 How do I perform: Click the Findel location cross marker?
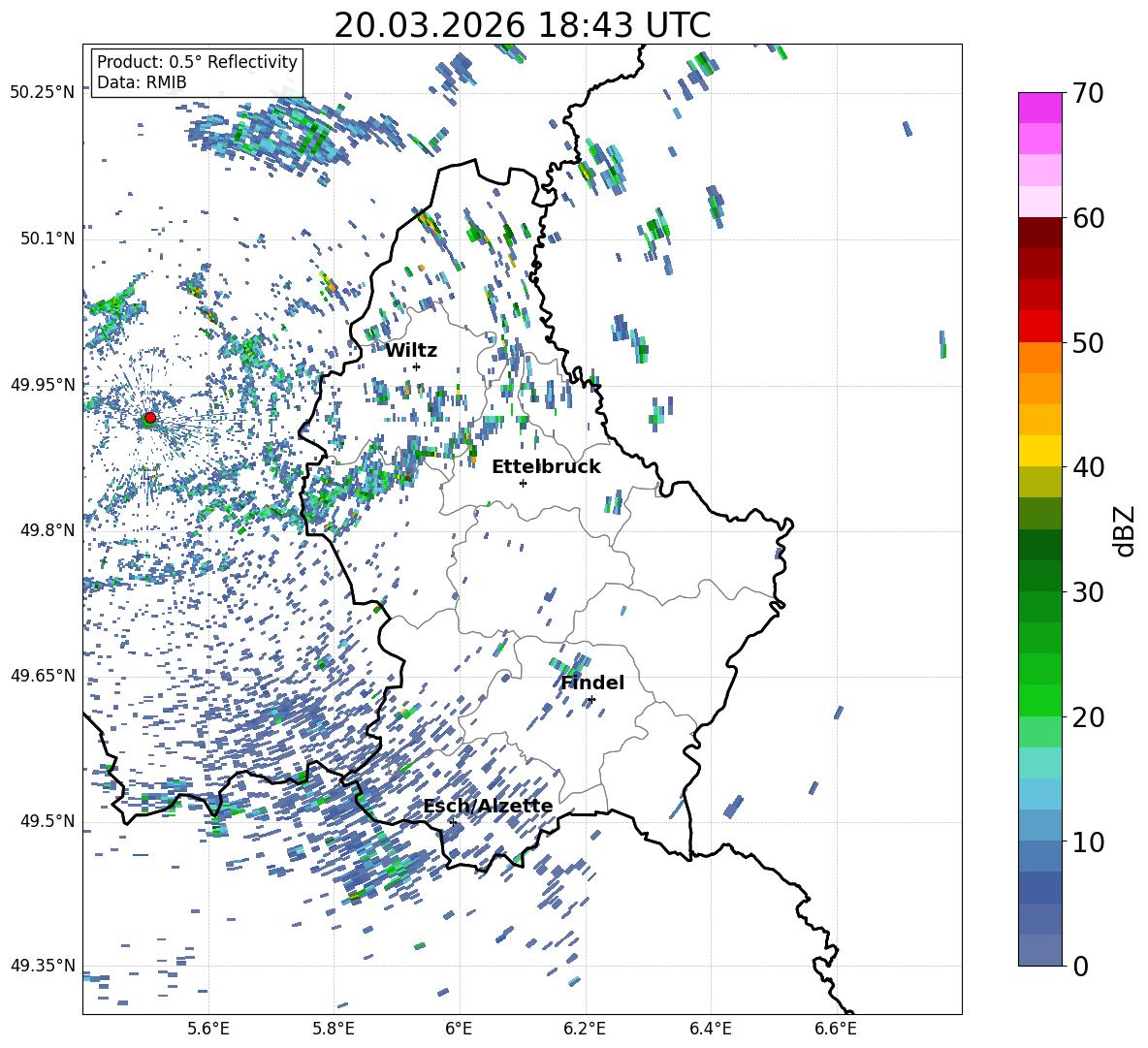(591, 699)
